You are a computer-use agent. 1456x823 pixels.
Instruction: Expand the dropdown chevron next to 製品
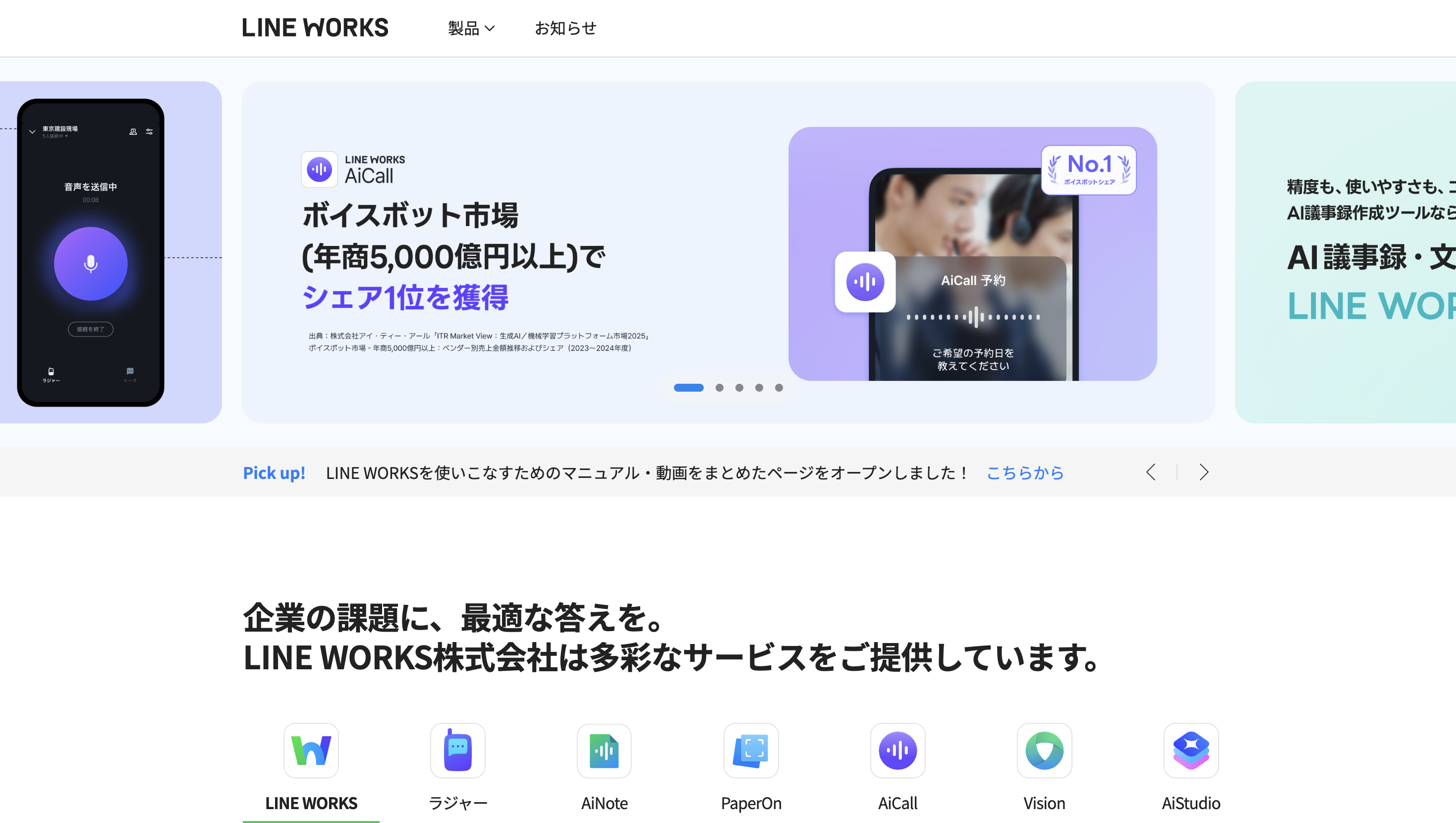coord(491,29)
